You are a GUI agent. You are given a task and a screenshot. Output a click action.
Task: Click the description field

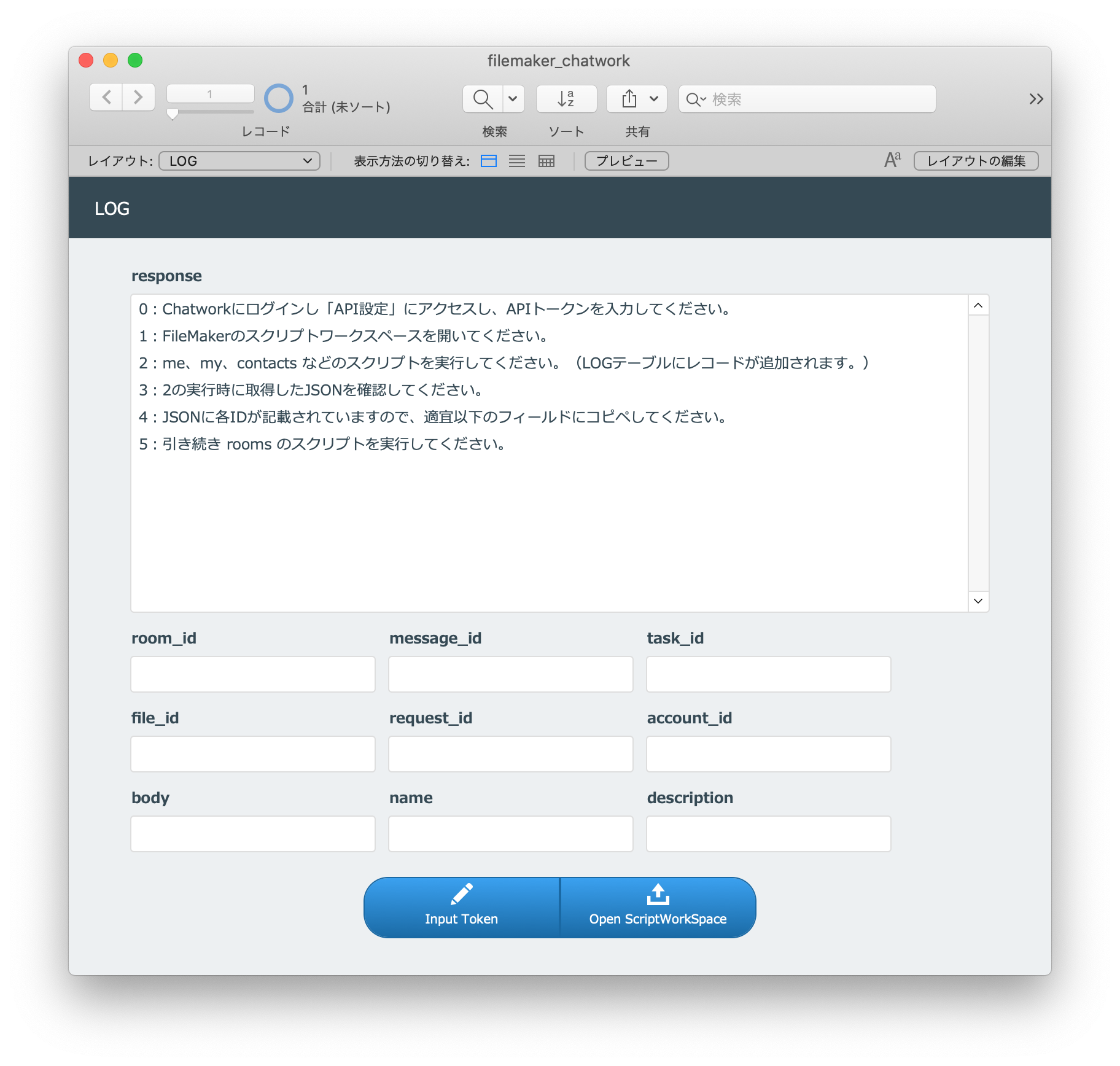[769, 834]
